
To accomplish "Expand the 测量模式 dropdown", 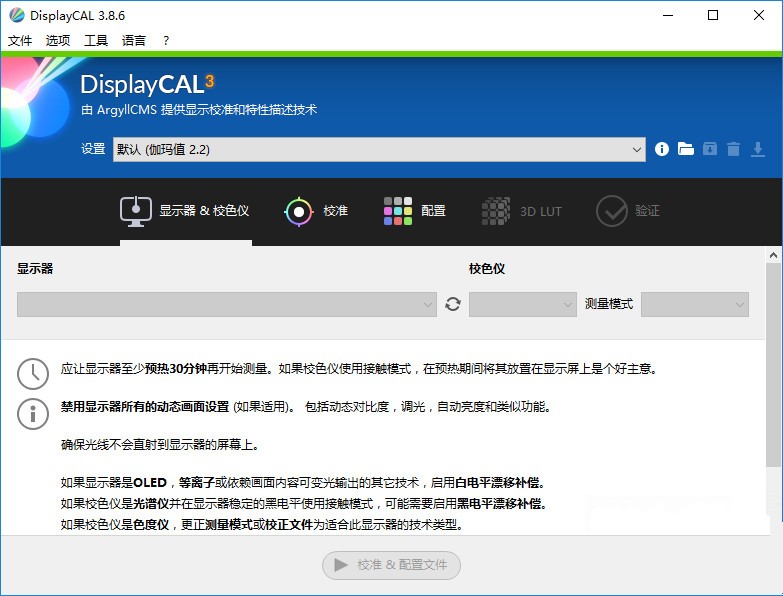I will (695, 304).
